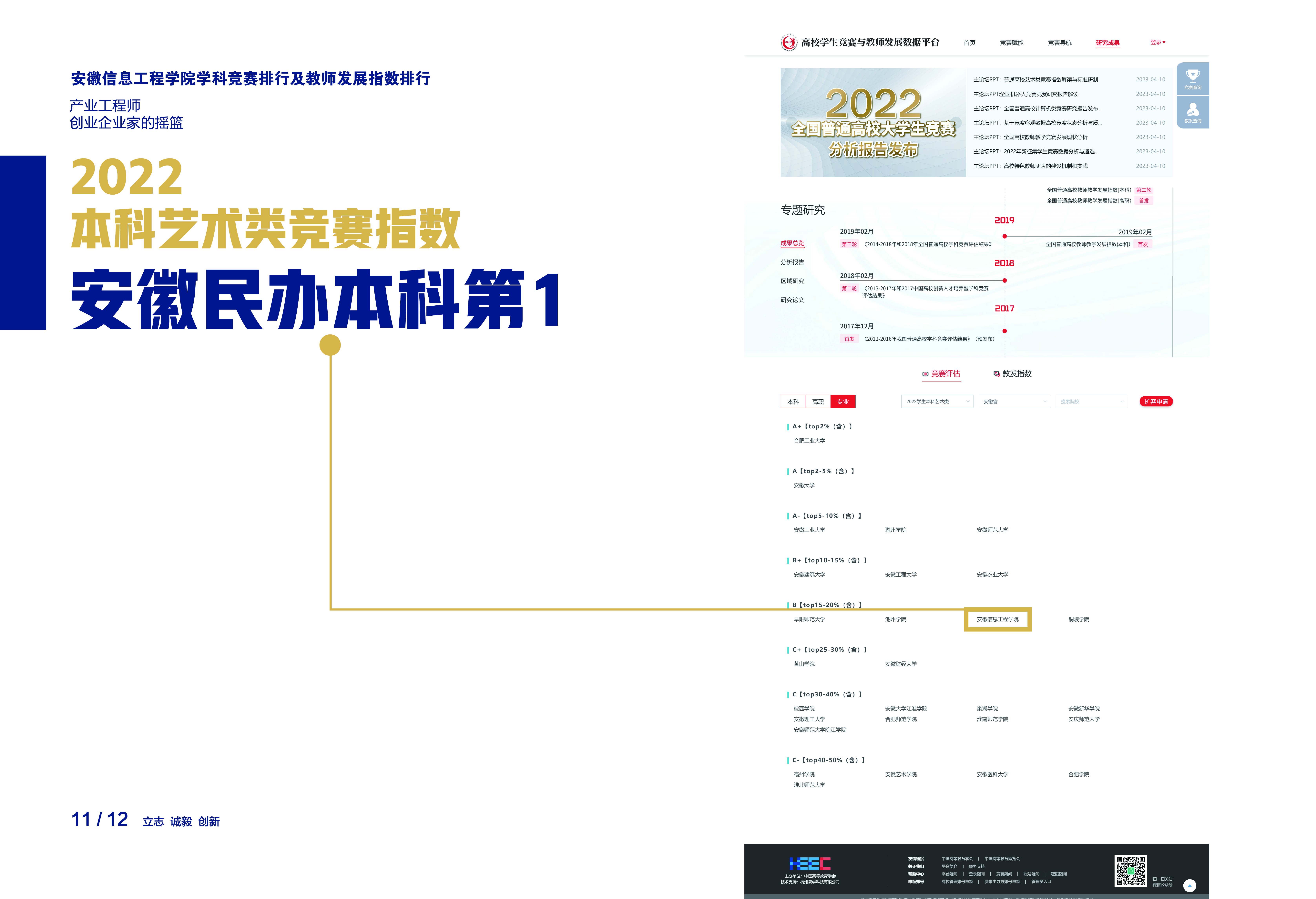Open 高校特色教师团队的建设机制和实践 link
The width and height of the screenshot is (1316, 899).
(x=1031, y=166)
